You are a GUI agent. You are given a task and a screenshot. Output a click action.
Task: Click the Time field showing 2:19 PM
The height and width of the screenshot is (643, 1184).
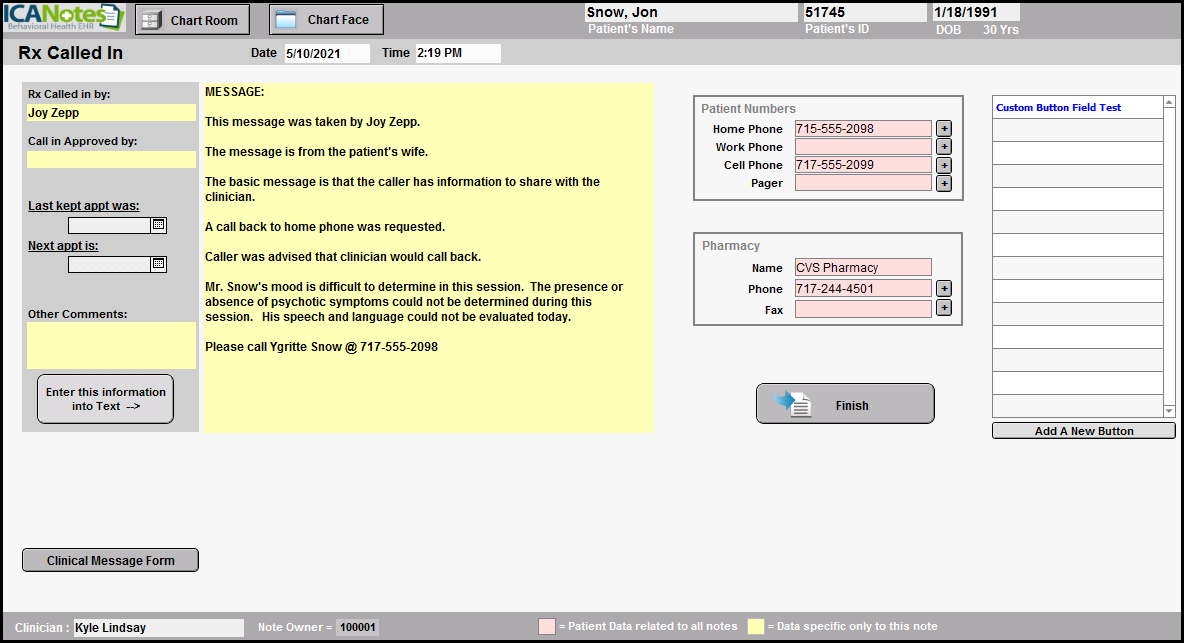tap(457, 53)
